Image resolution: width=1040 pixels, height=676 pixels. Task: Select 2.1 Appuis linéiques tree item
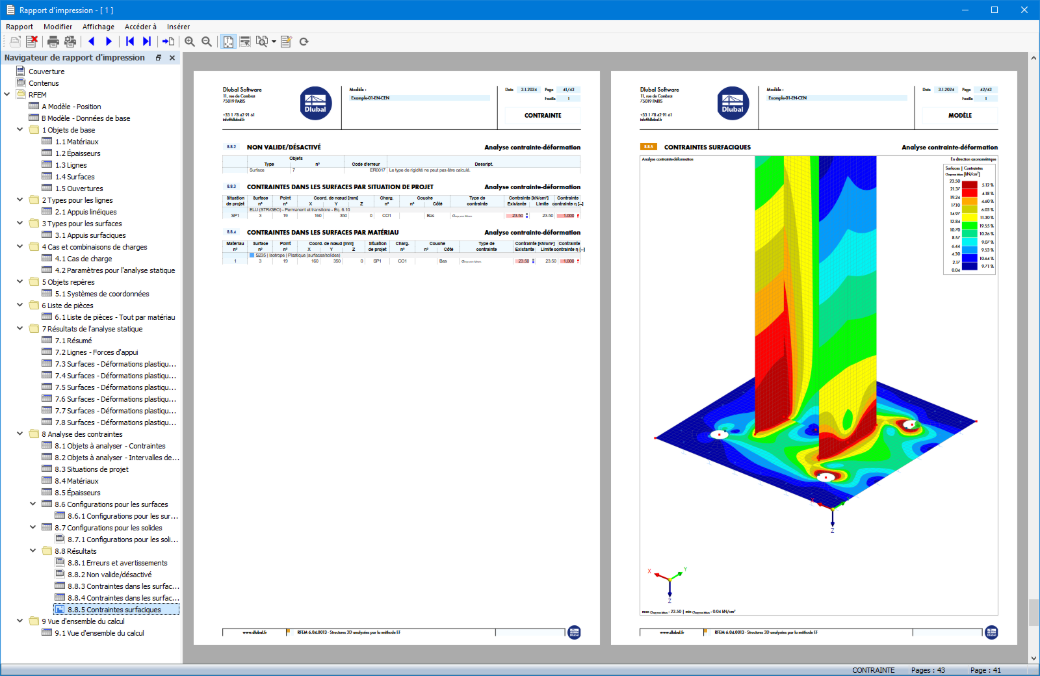(x=86, y=212)
